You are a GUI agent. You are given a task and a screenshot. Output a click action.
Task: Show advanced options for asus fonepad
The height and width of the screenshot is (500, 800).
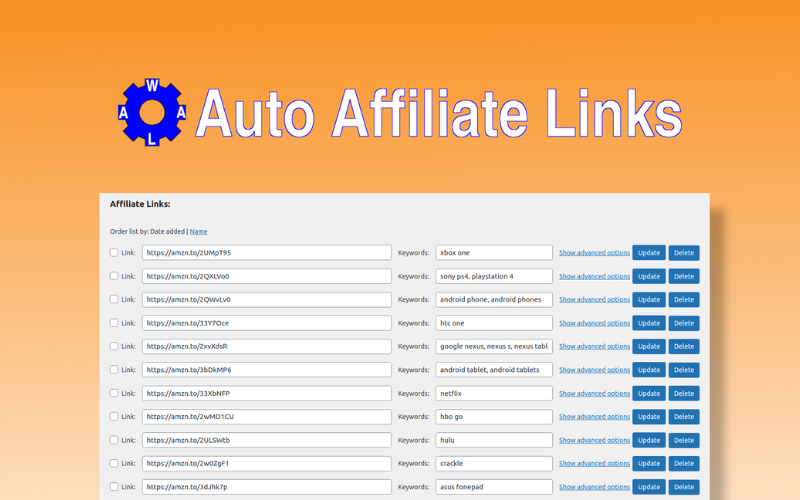[x=594, y=487]
